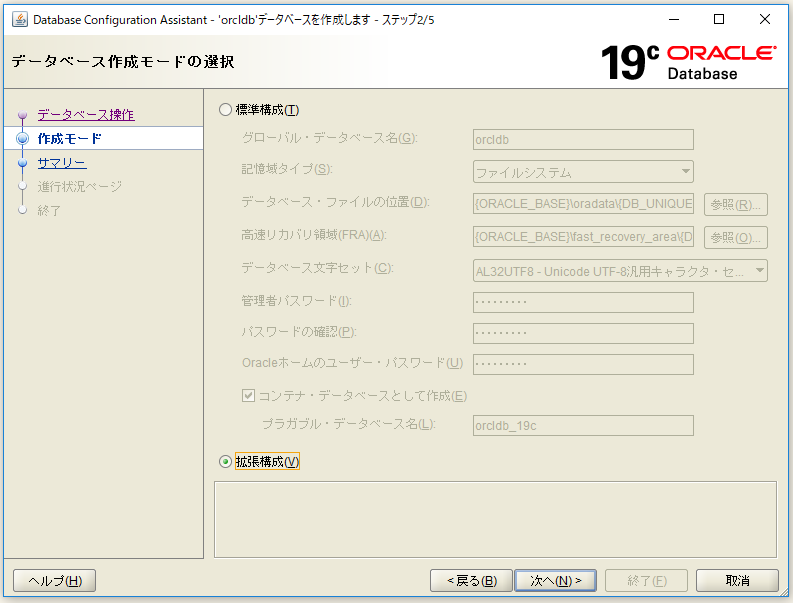Open the データベース文字セット dropdown
The image size is (793, 603).
click(620, 271)
